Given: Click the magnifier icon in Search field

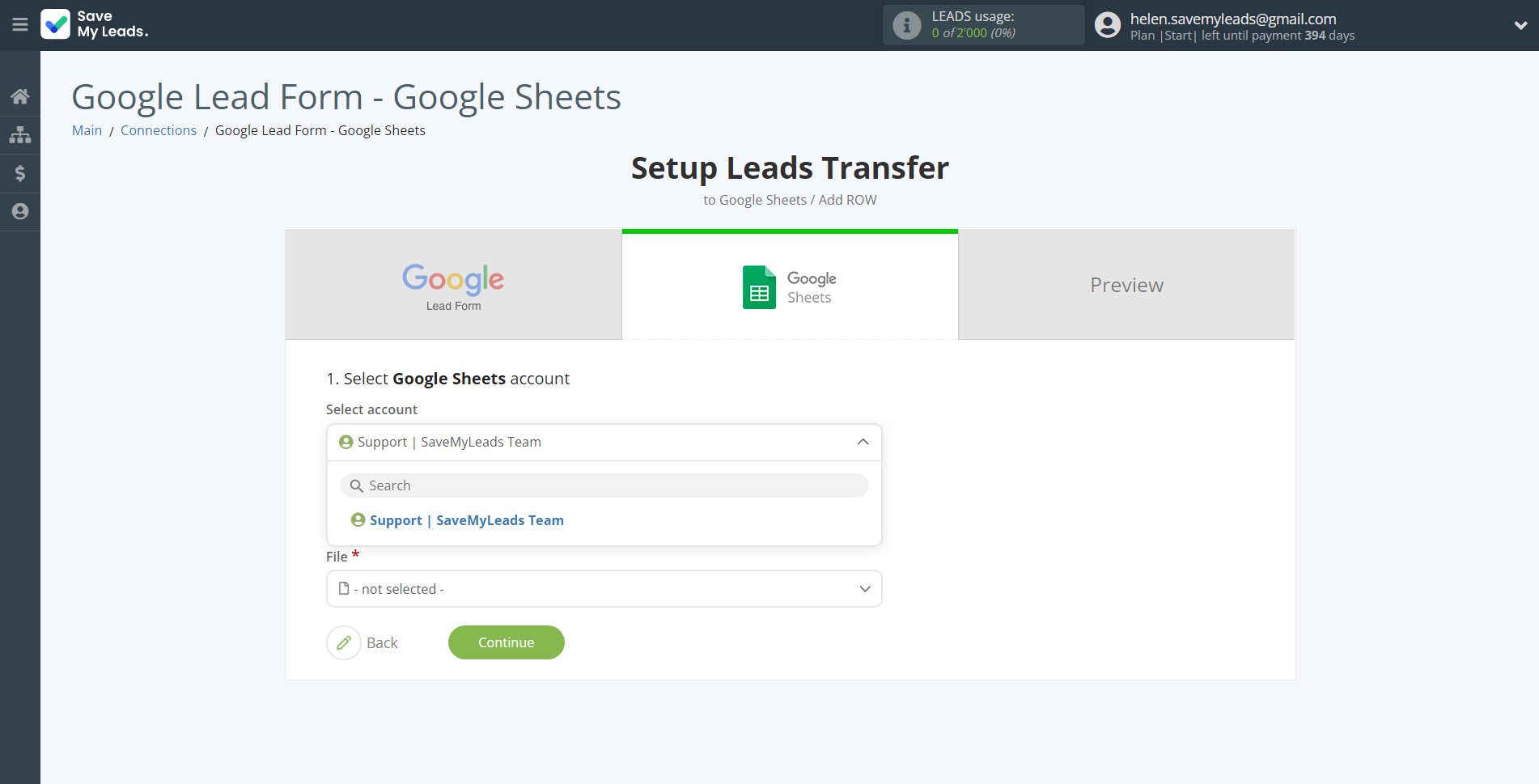Looking at the screenshot, I should 356,486.
